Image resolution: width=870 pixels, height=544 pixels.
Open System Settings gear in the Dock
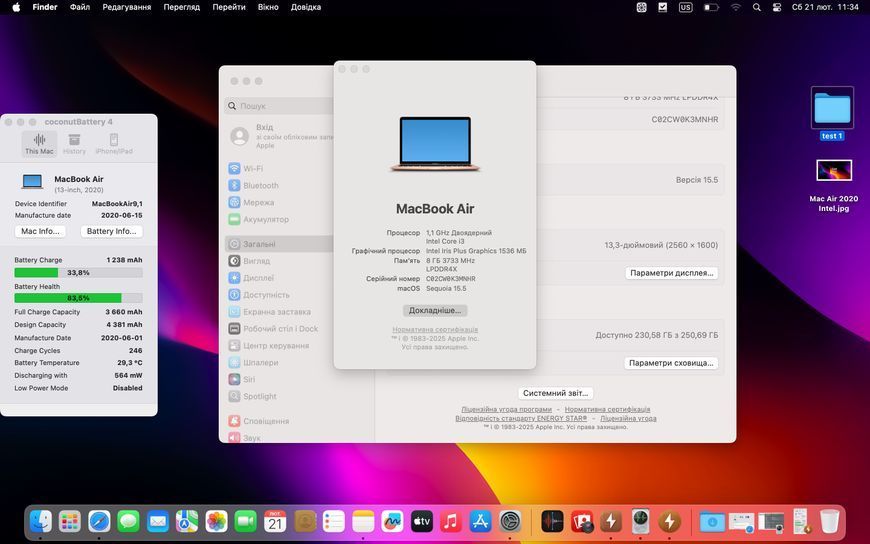click(x=510, y=521)
